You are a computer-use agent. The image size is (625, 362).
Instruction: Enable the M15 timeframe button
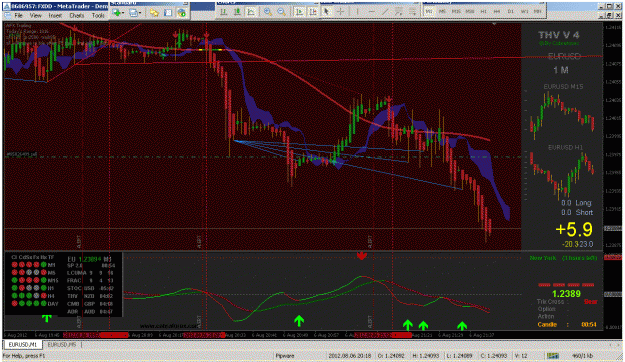point(456,12)
